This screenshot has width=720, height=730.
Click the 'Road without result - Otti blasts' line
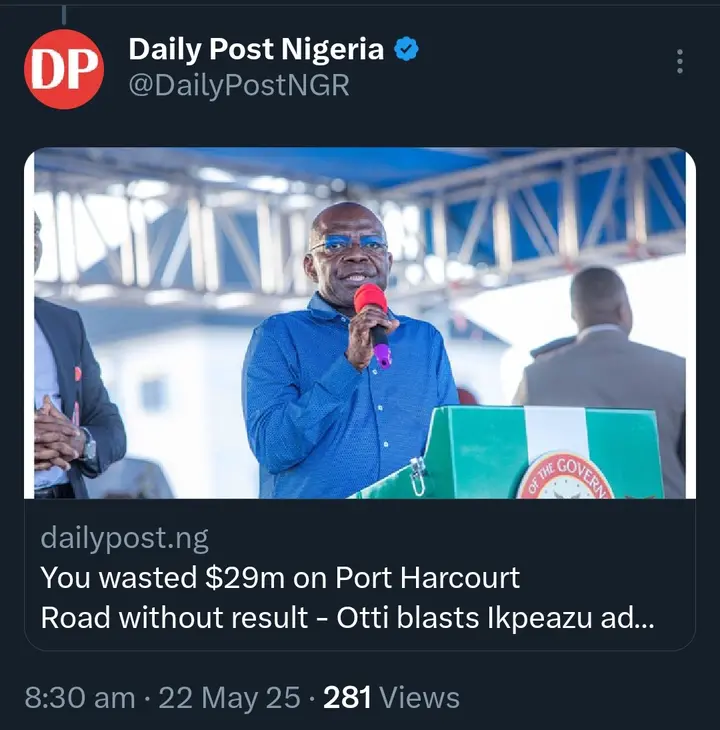260,618
